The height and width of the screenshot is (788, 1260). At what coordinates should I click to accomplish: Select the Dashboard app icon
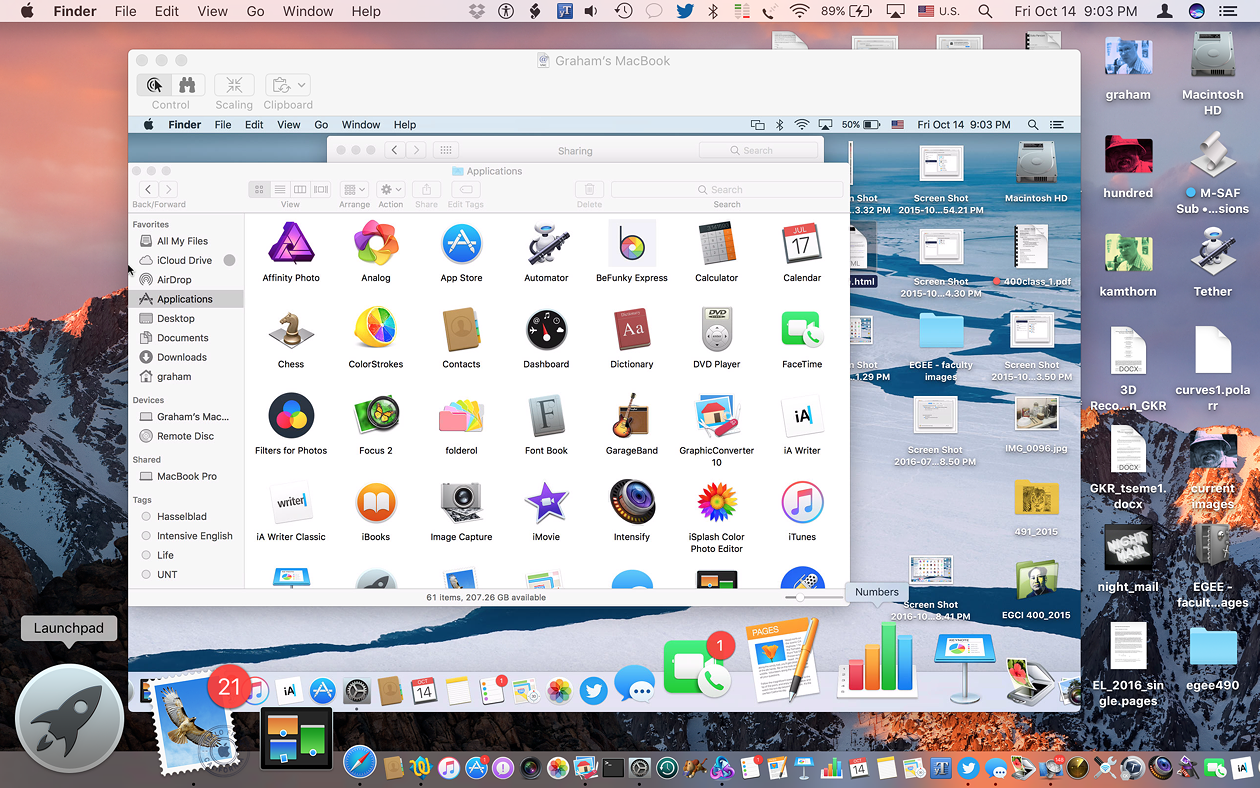tap(546, 330)
